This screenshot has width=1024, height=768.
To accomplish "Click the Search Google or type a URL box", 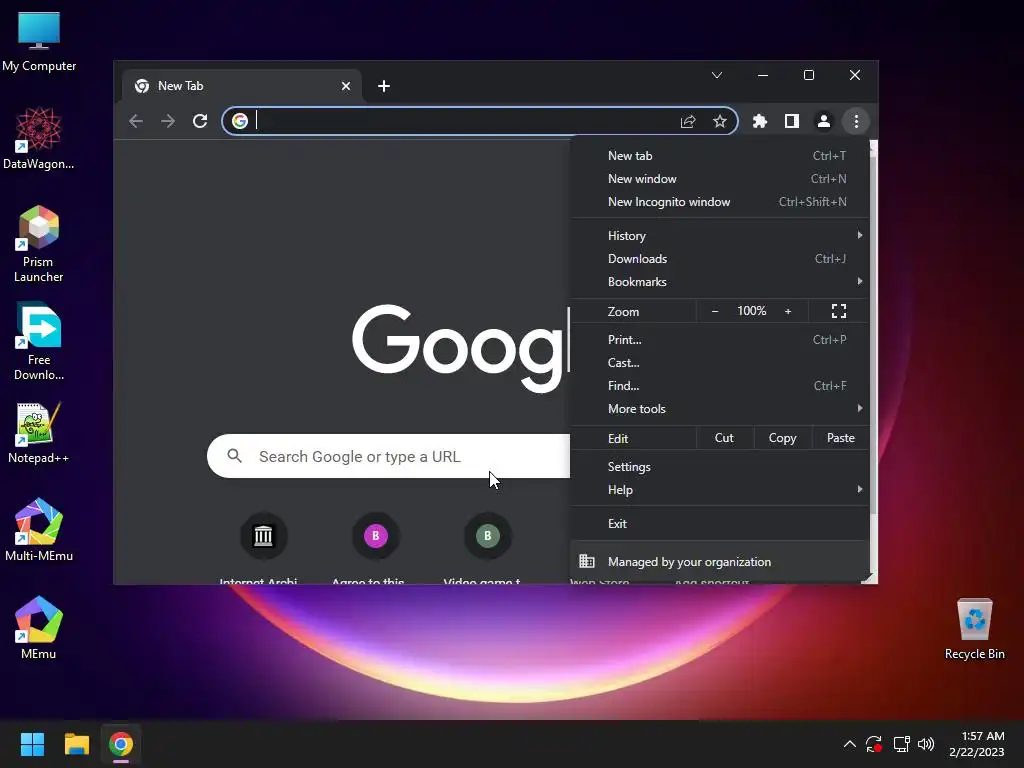I will [389, 456].
